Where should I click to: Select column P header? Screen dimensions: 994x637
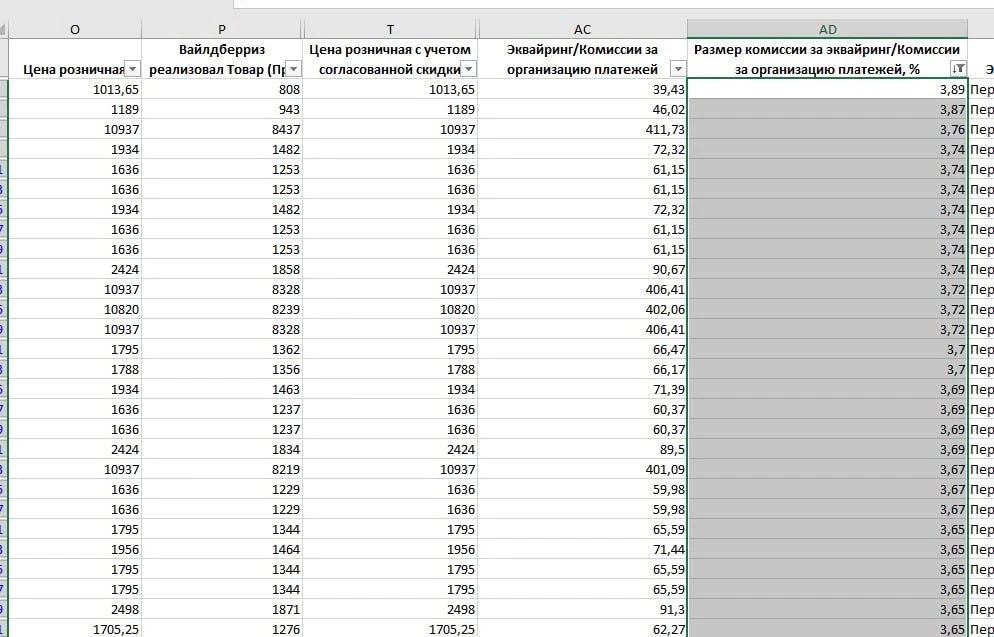point(221,29)
